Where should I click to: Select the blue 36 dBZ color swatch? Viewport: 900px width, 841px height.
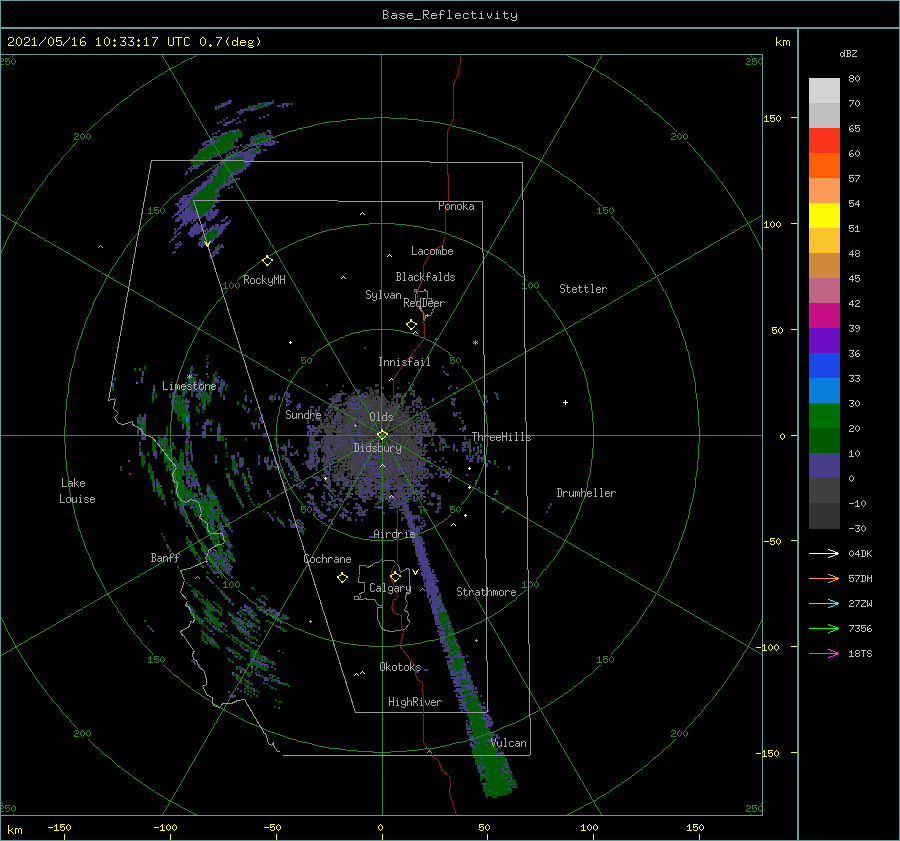(824, 366)
